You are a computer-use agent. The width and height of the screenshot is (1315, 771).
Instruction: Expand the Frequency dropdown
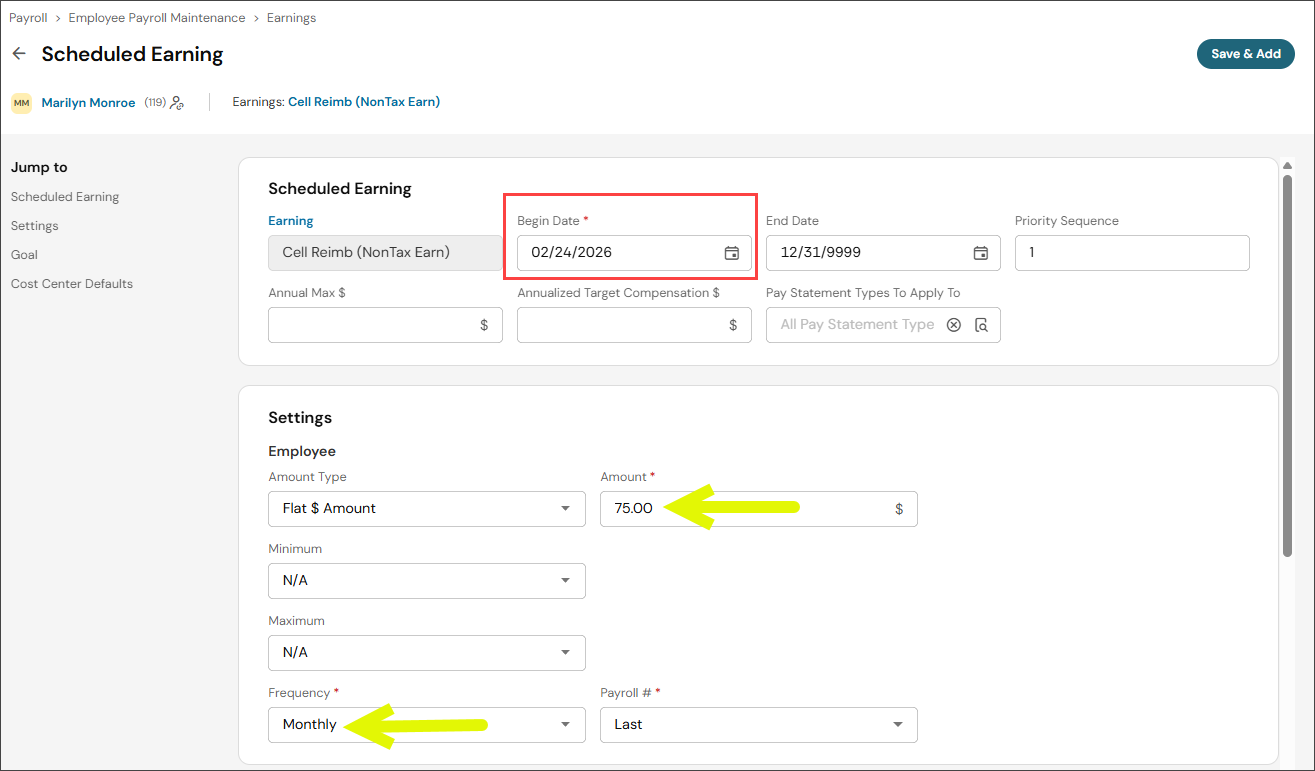[427, 725]
